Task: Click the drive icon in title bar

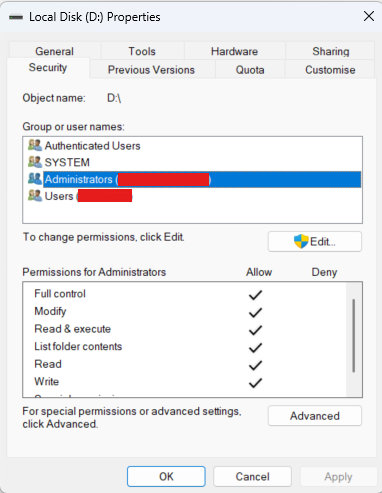Action: pos(16,17)
